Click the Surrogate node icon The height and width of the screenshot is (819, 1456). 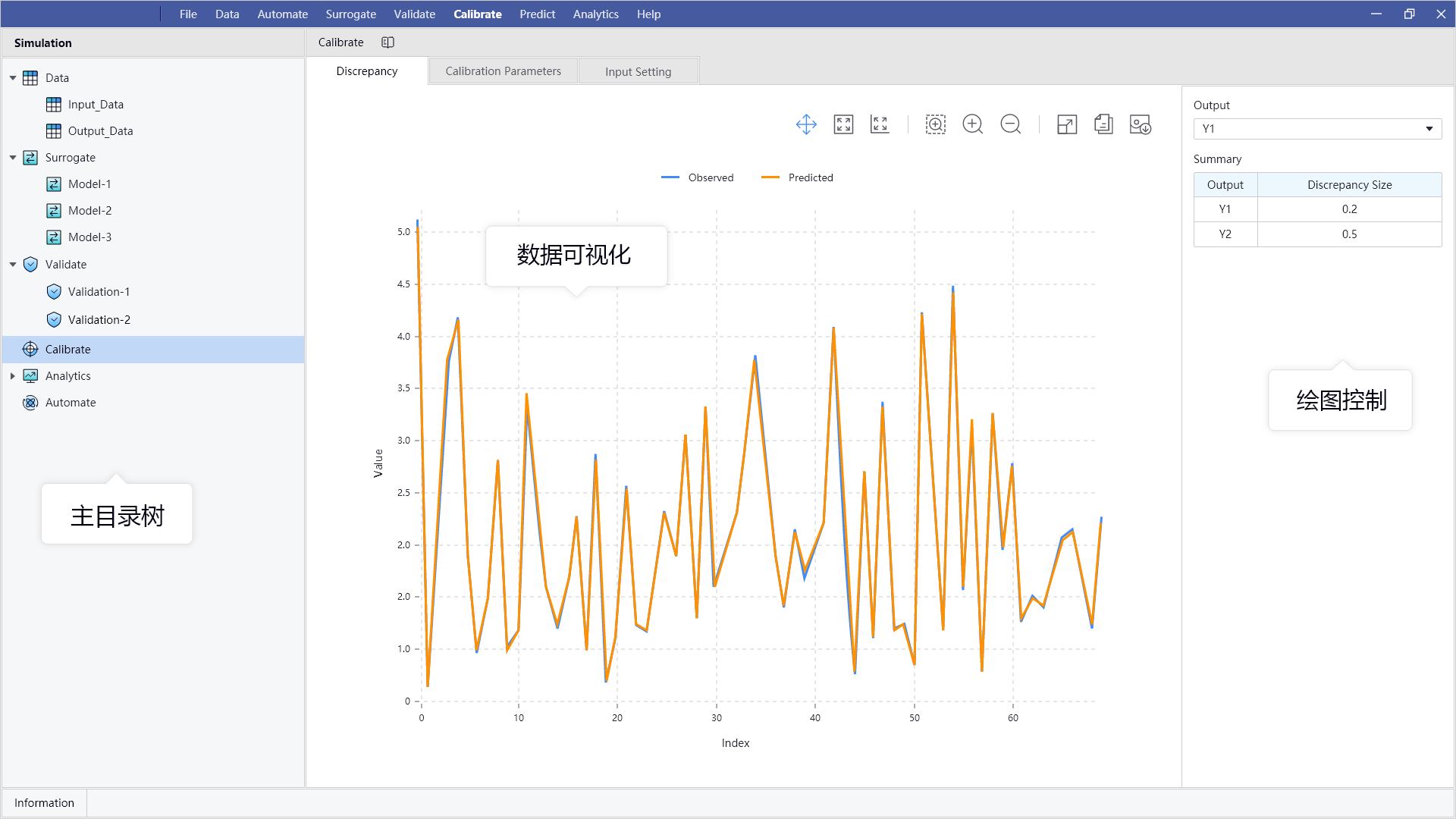30,158
